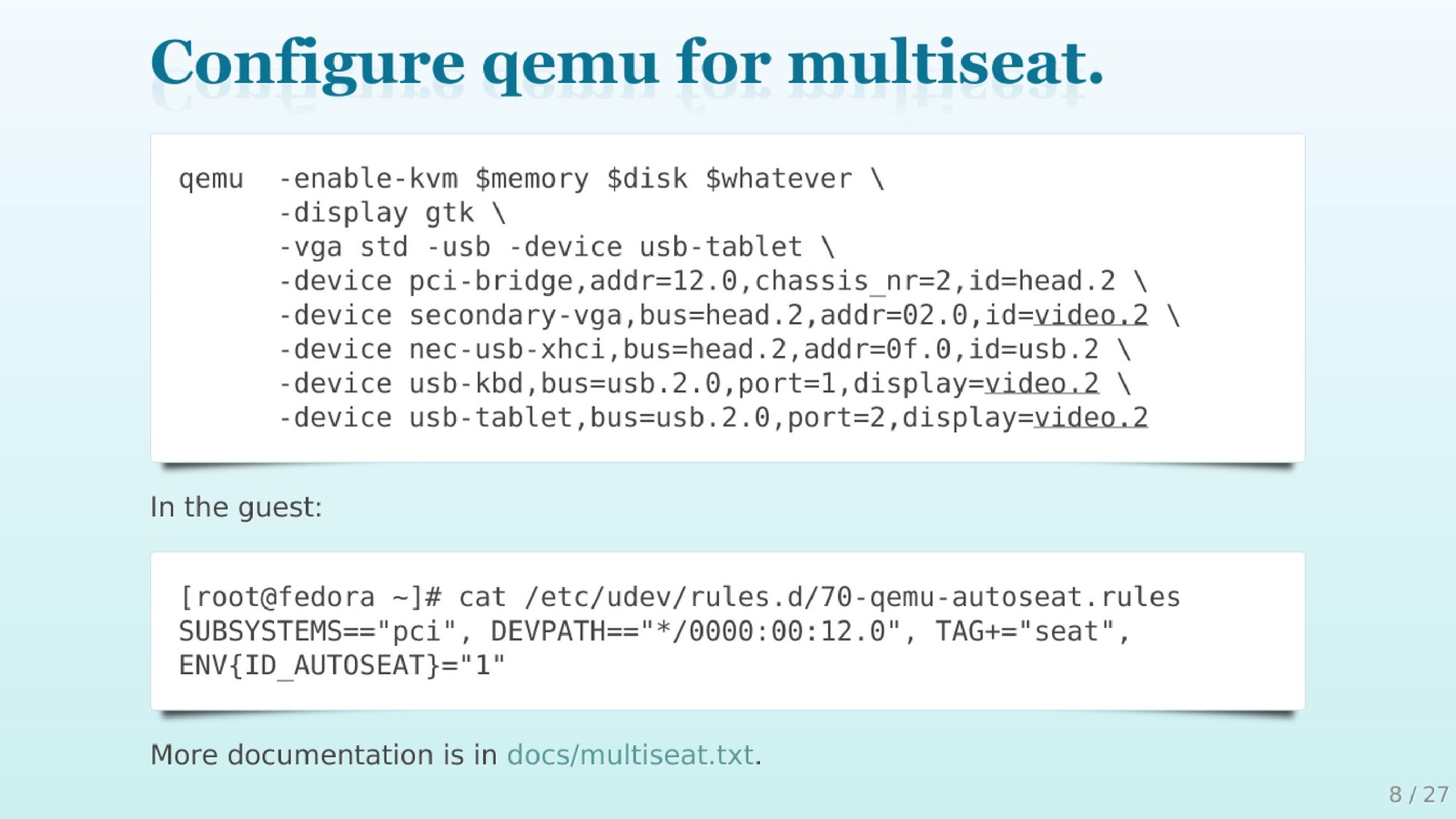1456x819 pixels.
Task: Click the slide counter '8 / 27'
Action: 1418,794
